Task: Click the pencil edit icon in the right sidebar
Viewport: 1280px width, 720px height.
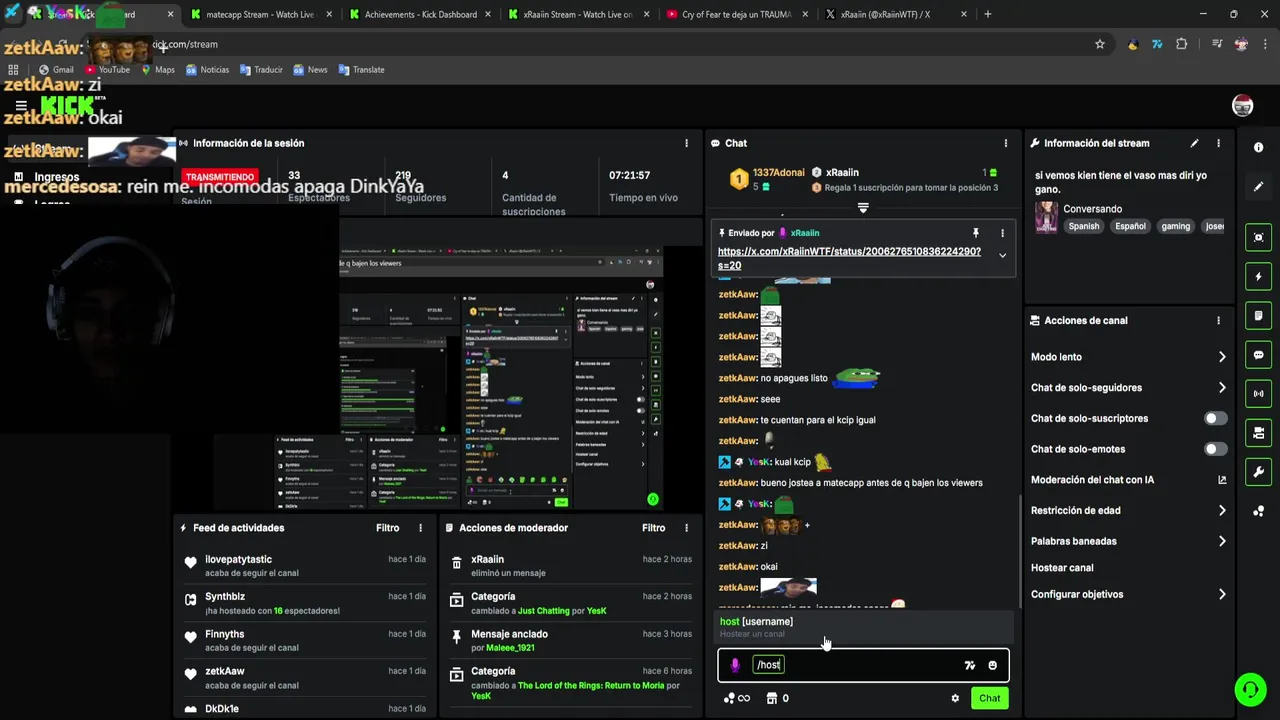Action: pos(1258,187)
